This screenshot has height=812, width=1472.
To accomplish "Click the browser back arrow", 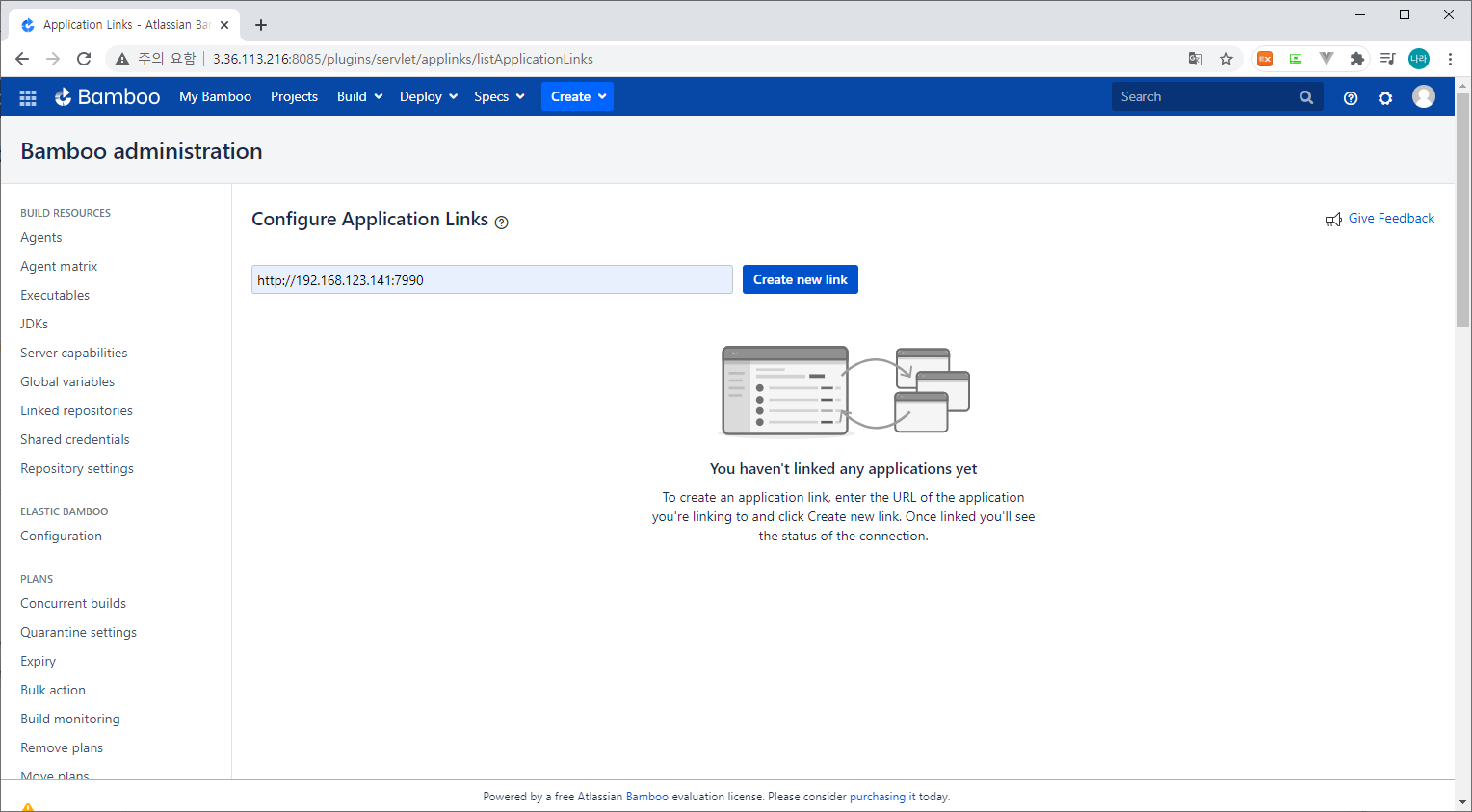I will click(22, 59).
